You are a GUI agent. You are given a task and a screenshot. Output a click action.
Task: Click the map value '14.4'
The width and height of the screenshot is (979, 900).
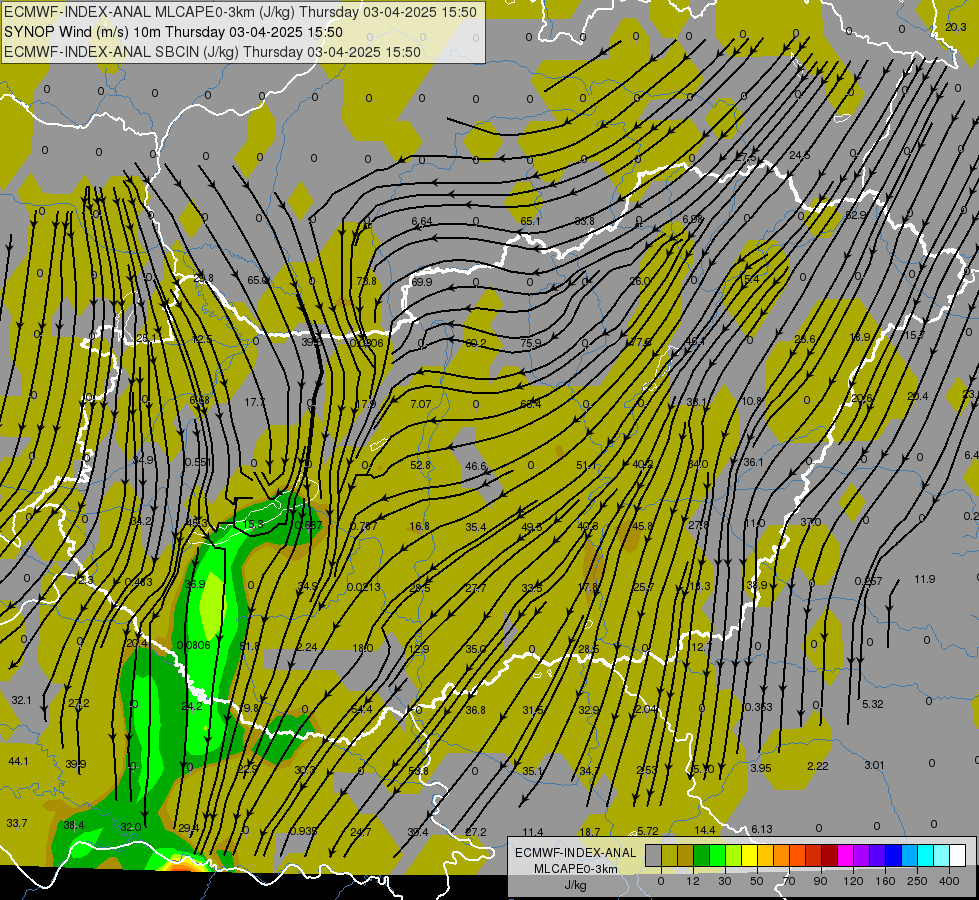tap(704, 830)
